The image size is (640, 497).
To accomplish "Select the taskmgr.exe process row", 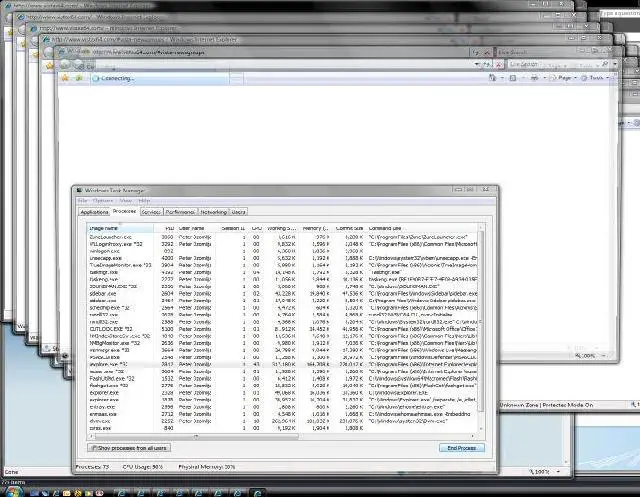I will (282, 272).
